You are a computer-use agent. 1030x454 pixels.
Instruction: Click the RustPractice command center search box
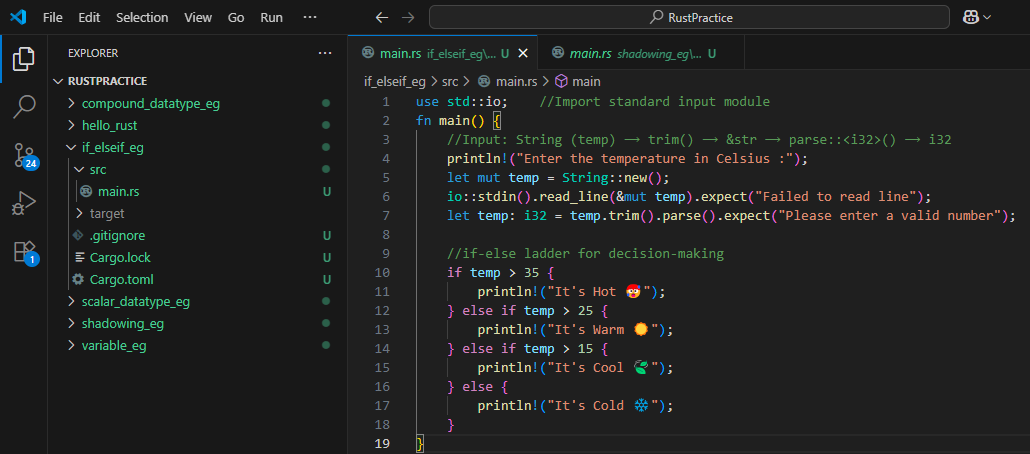point(690,18)
